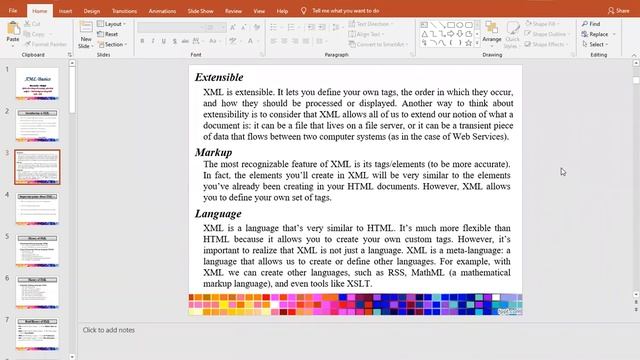
Task: Switch to the Design tab
Action: (x=91, y=11)
